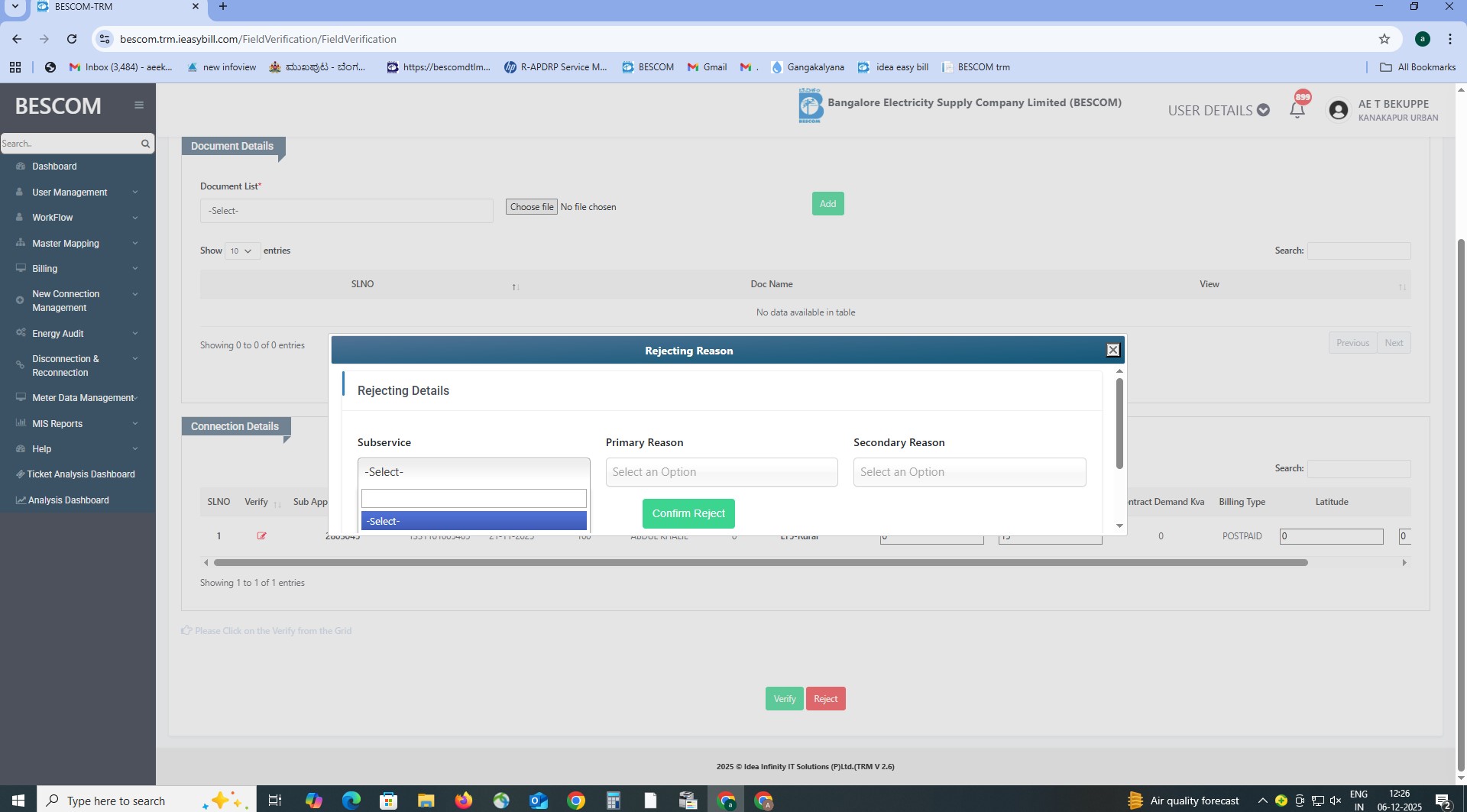Open the notifications bell icon
The image size is (1467, 812).
(1297, 110)
